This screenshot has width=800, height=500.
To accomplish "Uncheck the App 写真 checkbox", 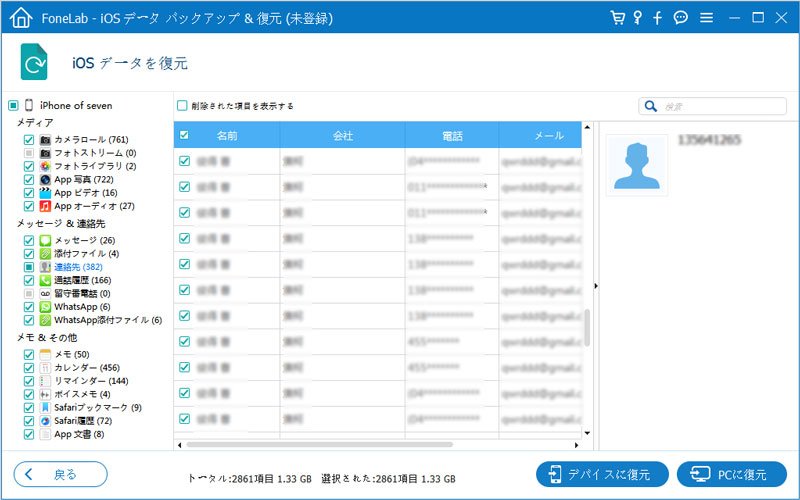I will [x=29, y=179].
